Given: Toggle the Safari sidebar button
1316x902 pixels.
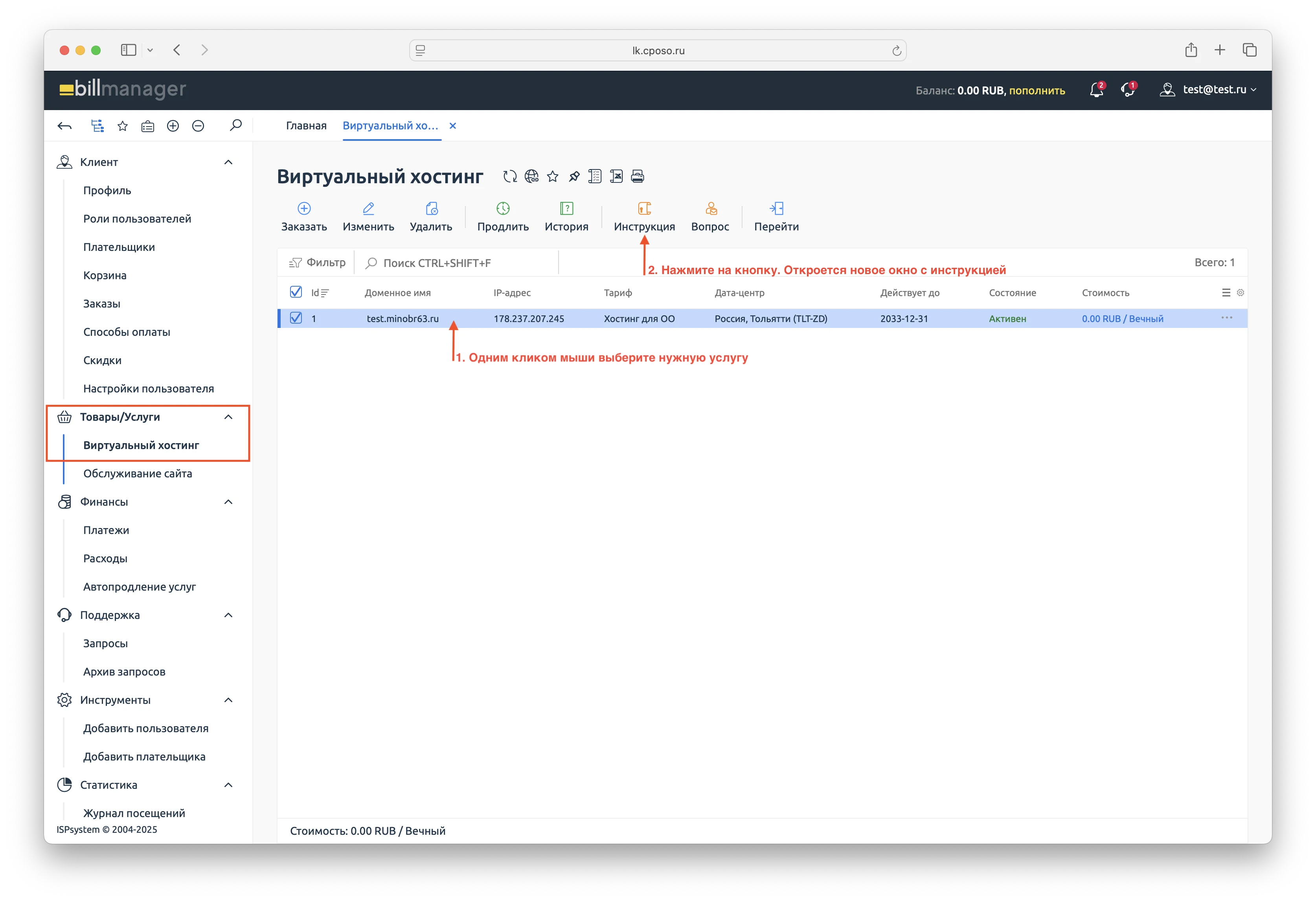Looking at the screenshot, I should [129, 50].
